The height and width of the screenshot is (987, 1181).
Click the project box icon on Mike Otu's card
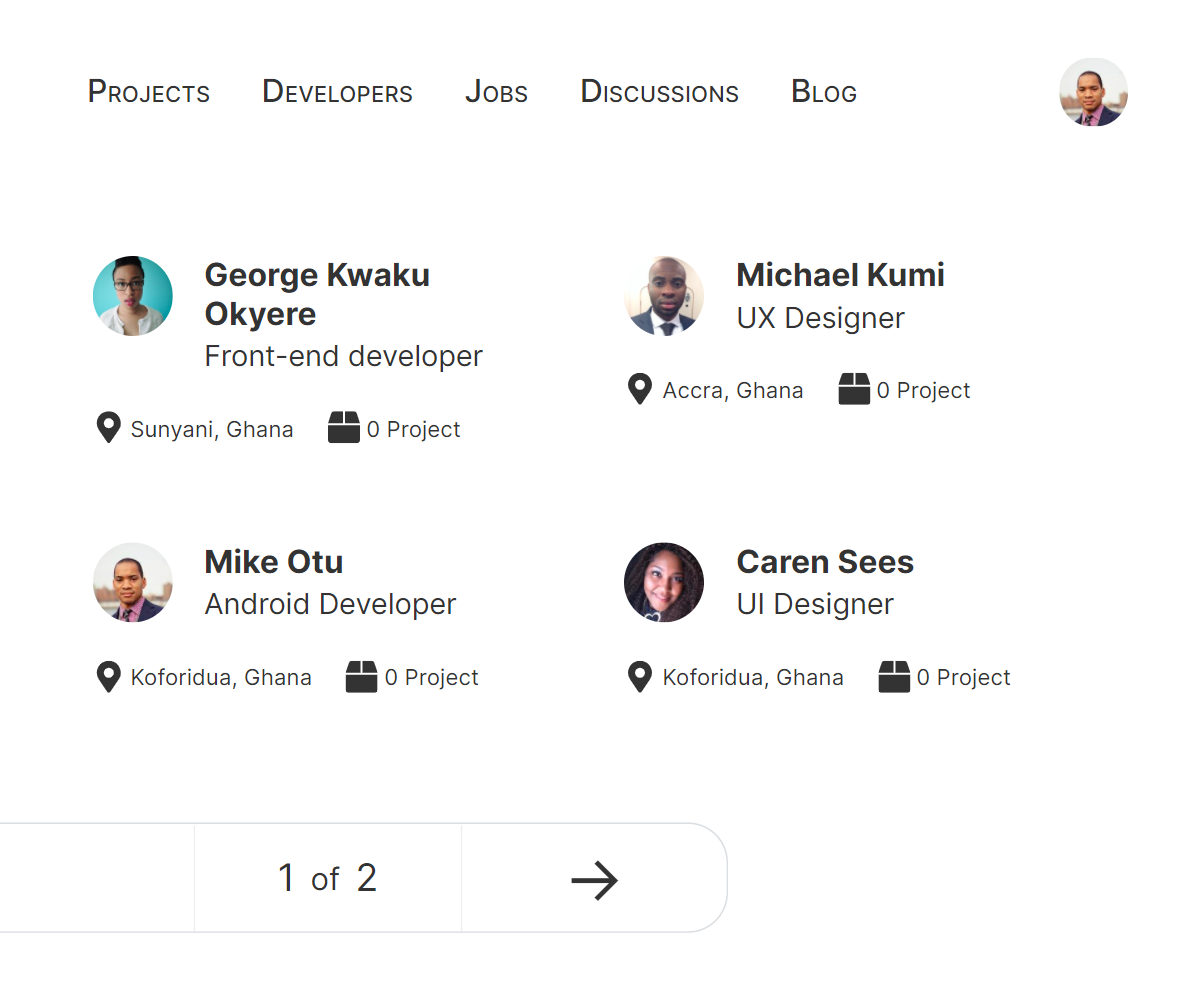[x=361, y=677]
